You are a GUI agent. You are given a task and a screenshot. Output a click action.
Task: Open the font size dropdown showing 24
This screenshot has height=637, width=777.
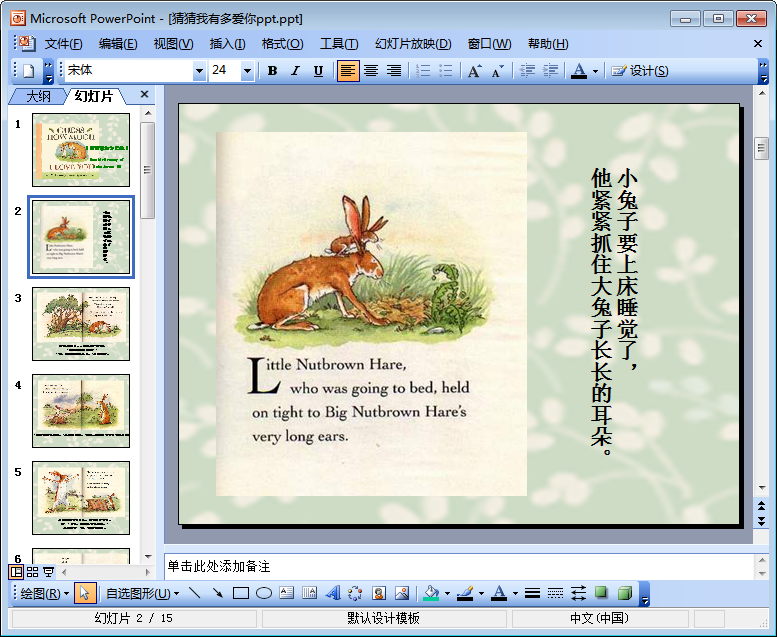coord(247,71)
